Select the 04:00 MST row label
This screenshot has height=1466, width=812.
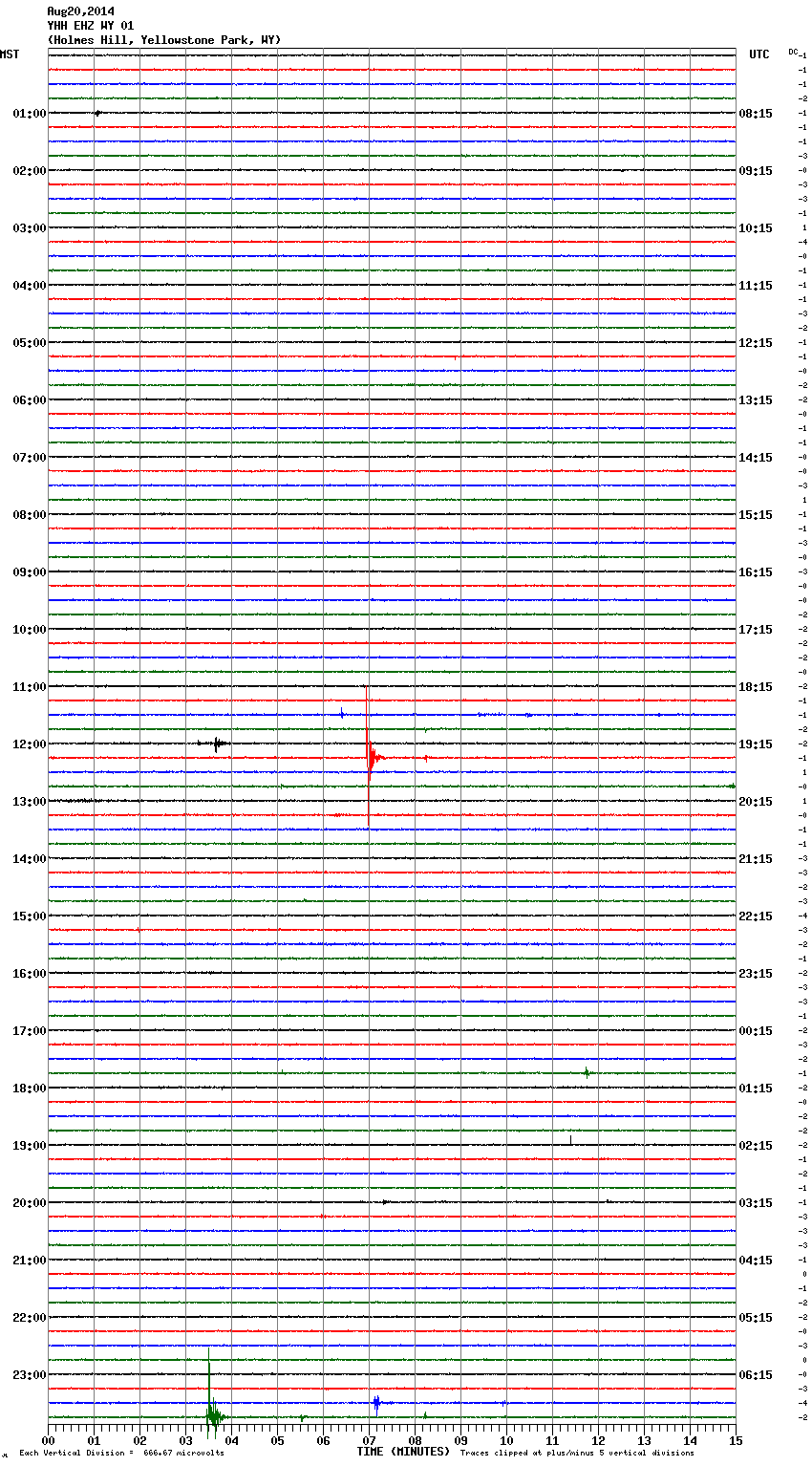[x=29, y=286]
